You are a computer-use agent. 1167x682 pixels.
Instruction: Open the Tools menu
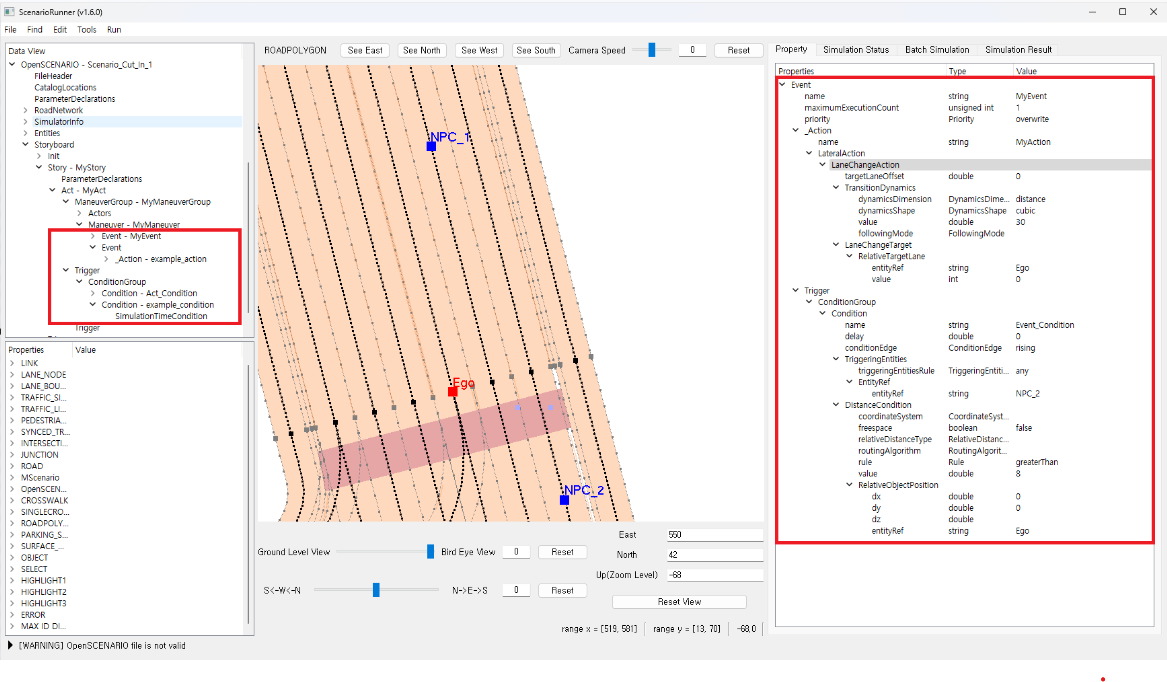click(87, 30)
